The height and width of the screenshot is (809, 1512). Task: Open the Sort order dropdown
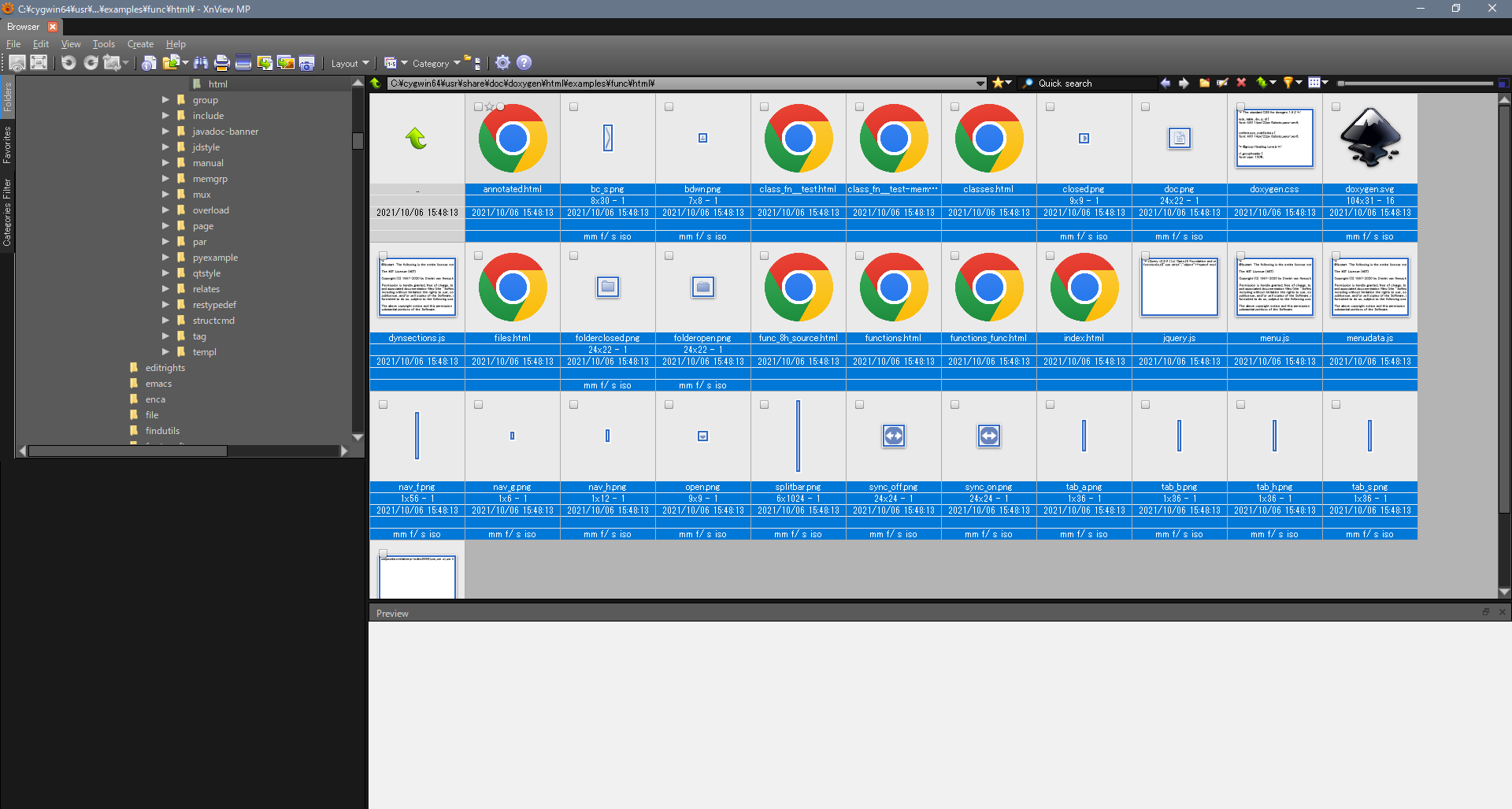coord(1266,83)
